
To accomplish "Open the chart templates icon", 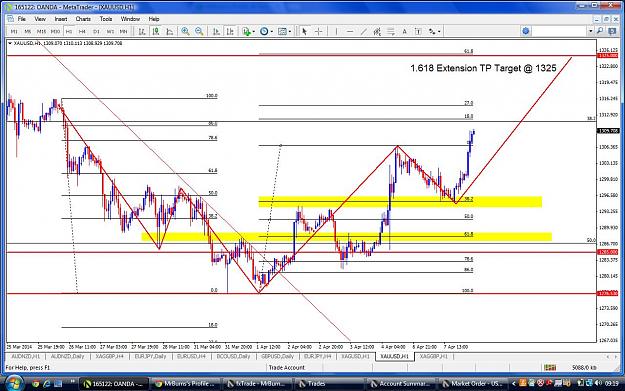I will tap(282, 31).
